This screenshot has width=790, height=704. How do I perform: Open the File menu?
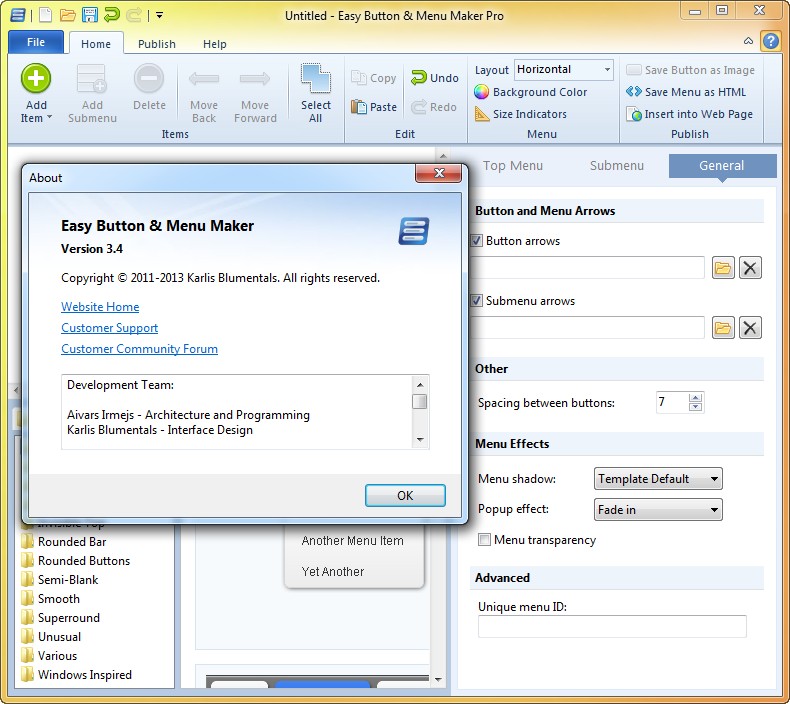tap(36, 42)
